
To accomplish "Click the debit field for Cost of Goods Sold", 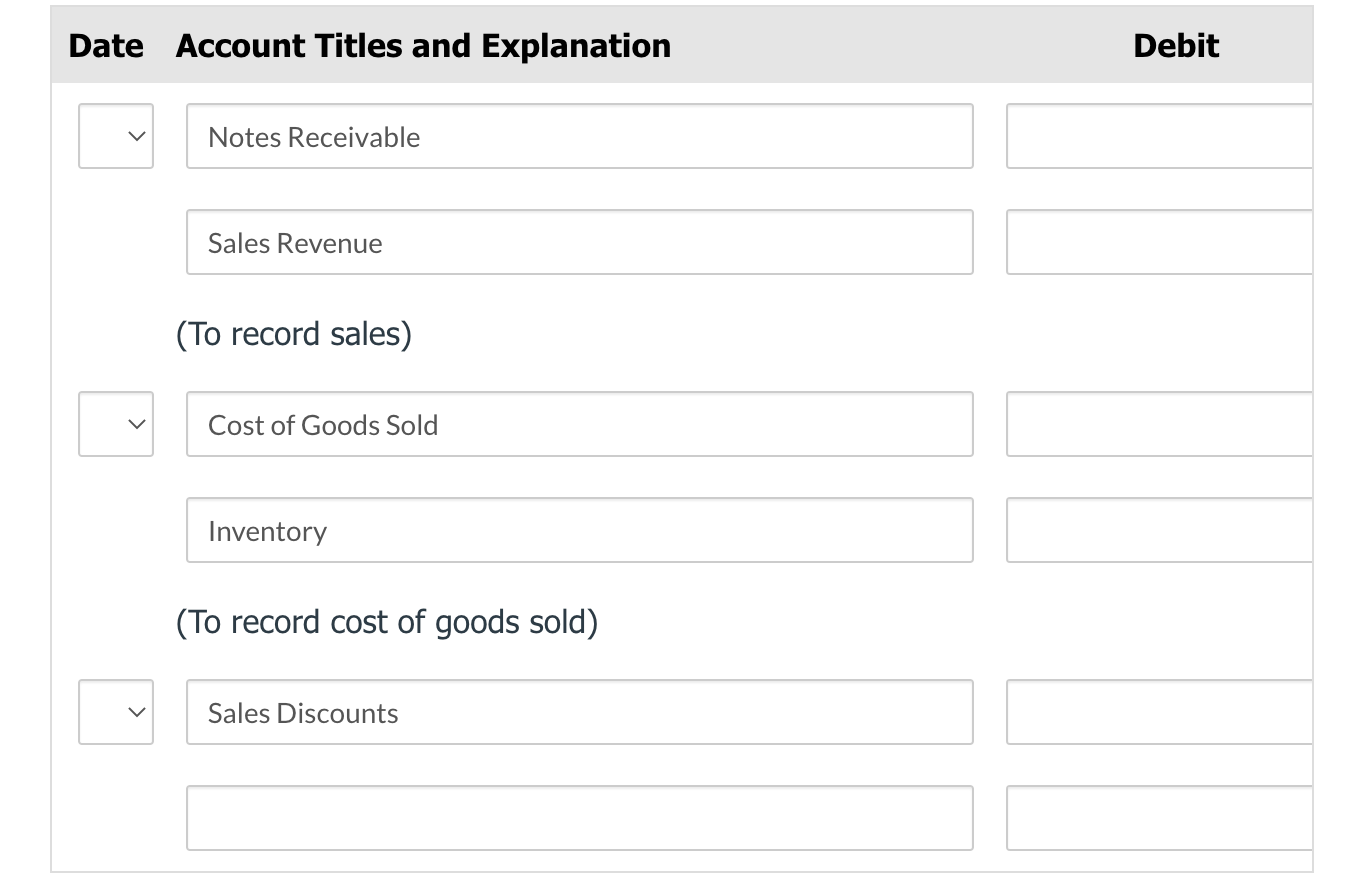I will pos(1158,424).
